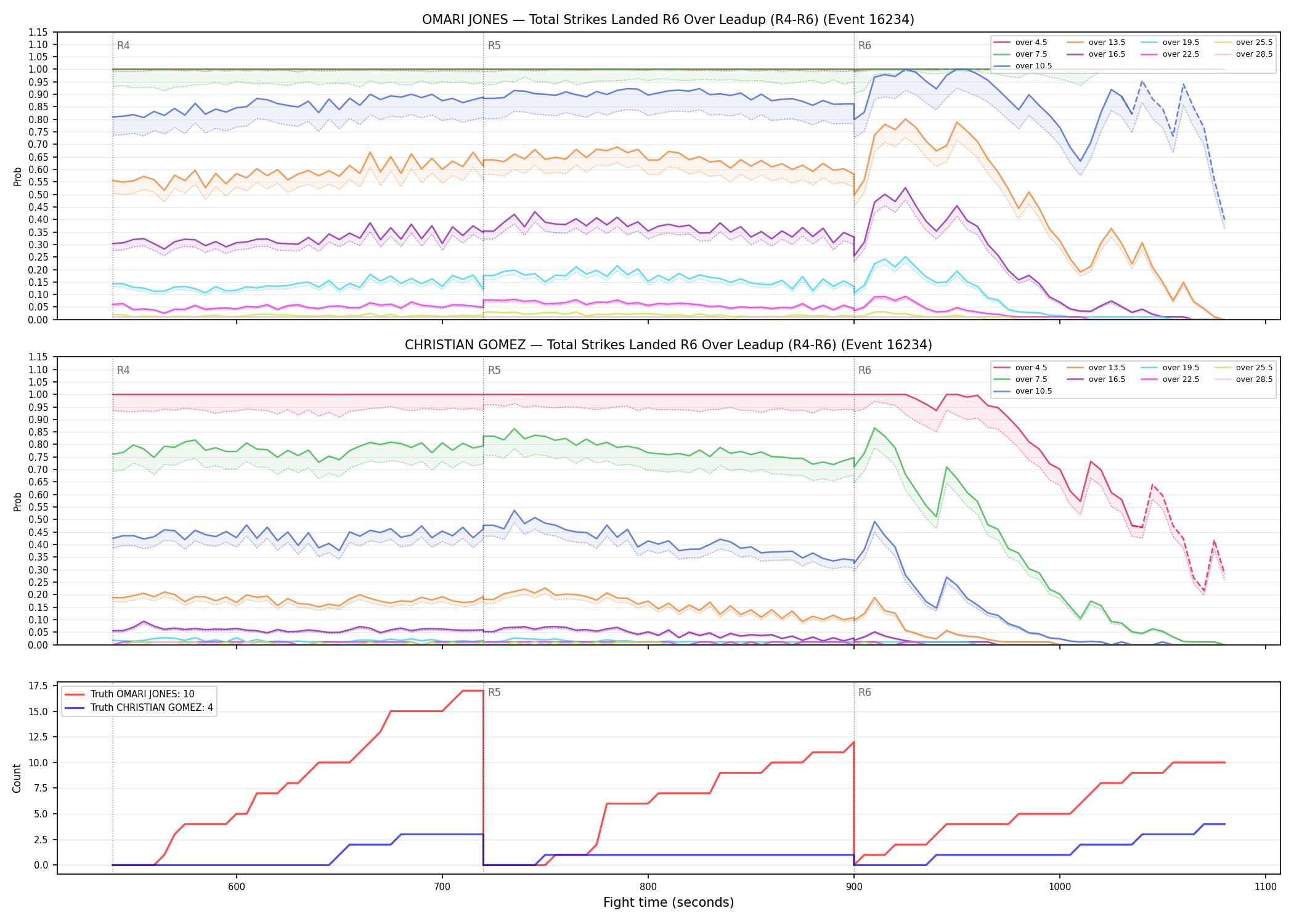Screen dimensions: 1294x924
Task: Click the R5 round marker in the Count chart
Action: click(x=494, y=692)
